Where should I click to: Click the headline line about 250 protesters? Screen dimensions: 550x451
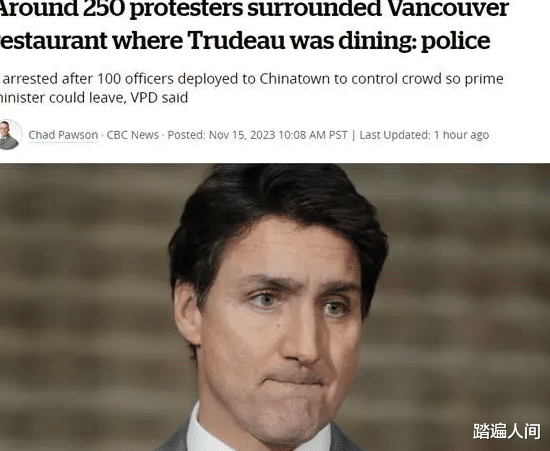tap(254, 9)
